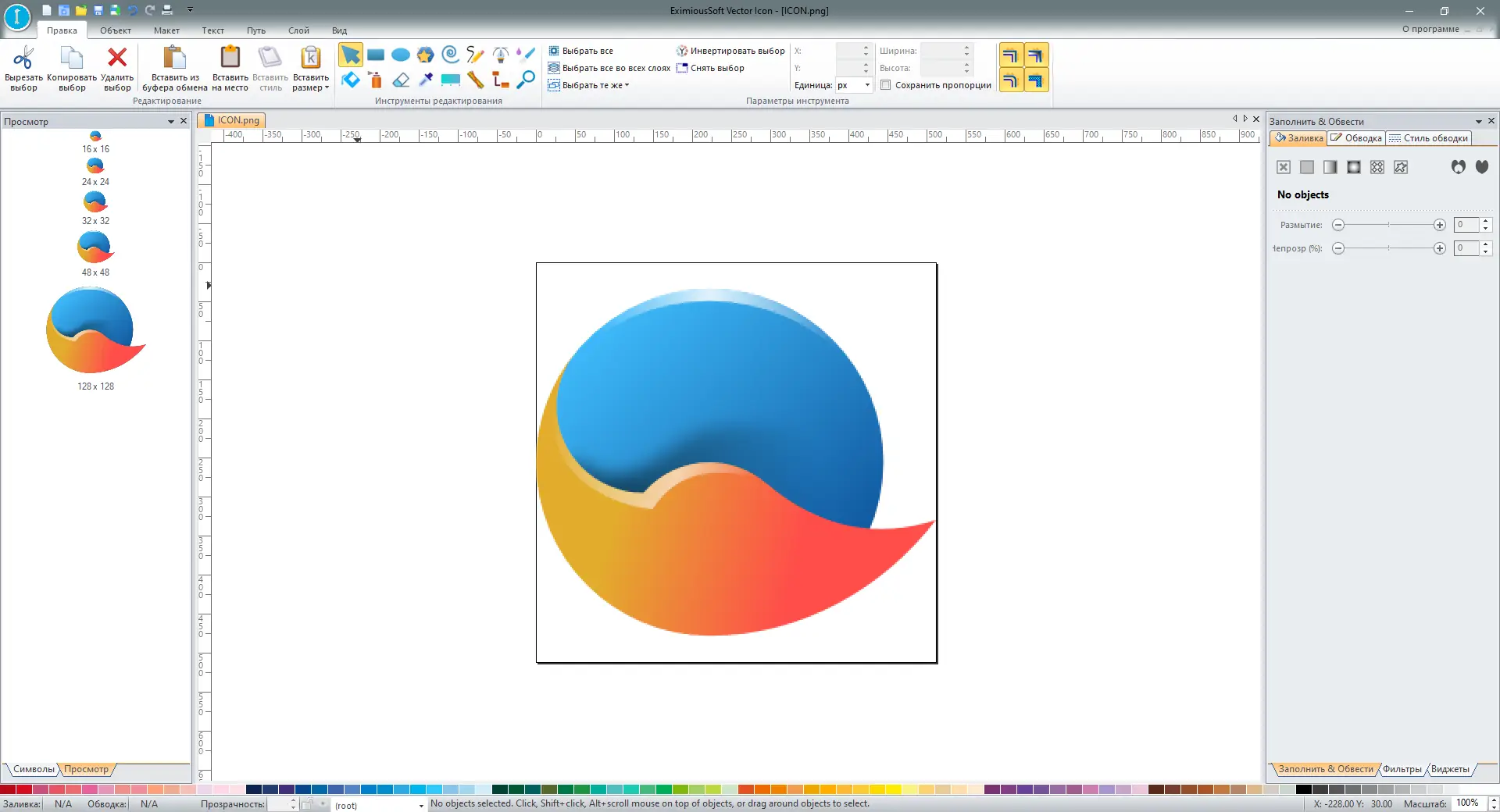Activate the eyedropper color picker tool
1500x812 pixels.
pyautogui.click(x=426, y=80)
